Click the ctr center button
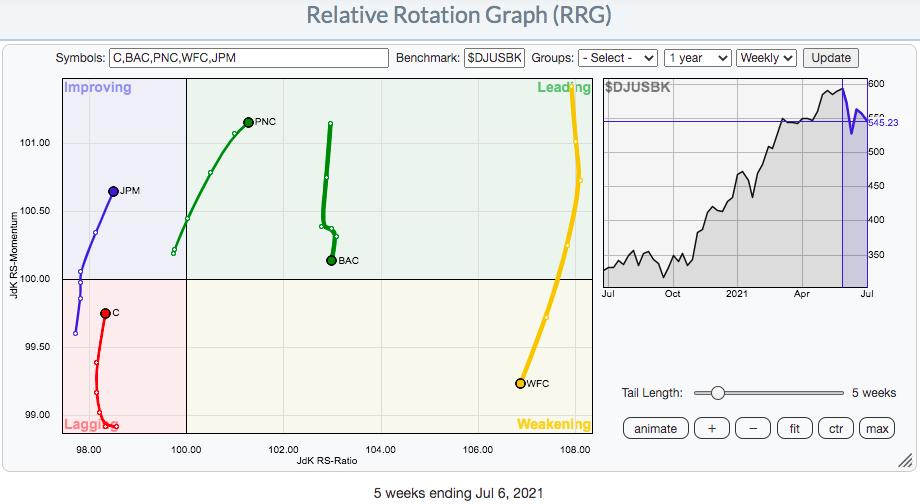This screenshot has width=920, height=504. point(835,429)
